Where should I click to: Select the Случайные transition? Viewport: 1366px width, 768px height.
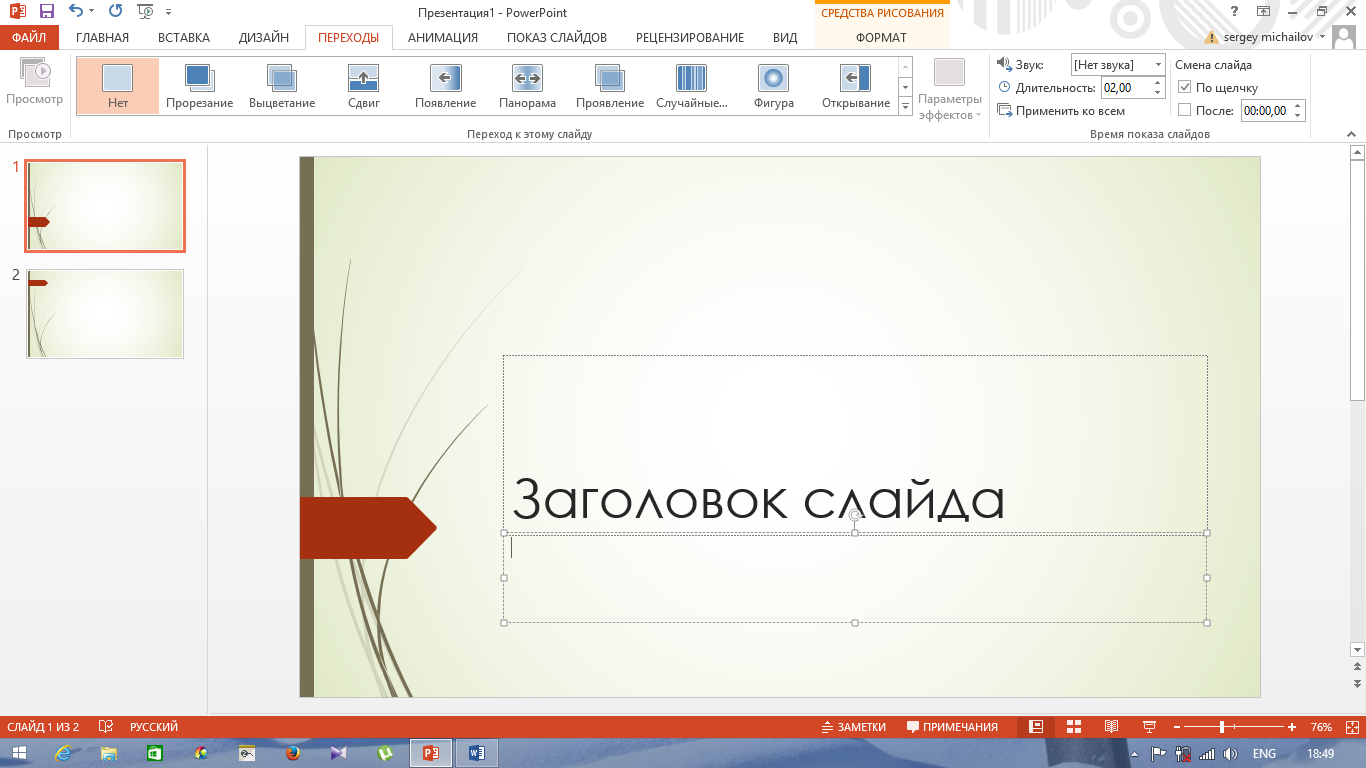(692, 86)
